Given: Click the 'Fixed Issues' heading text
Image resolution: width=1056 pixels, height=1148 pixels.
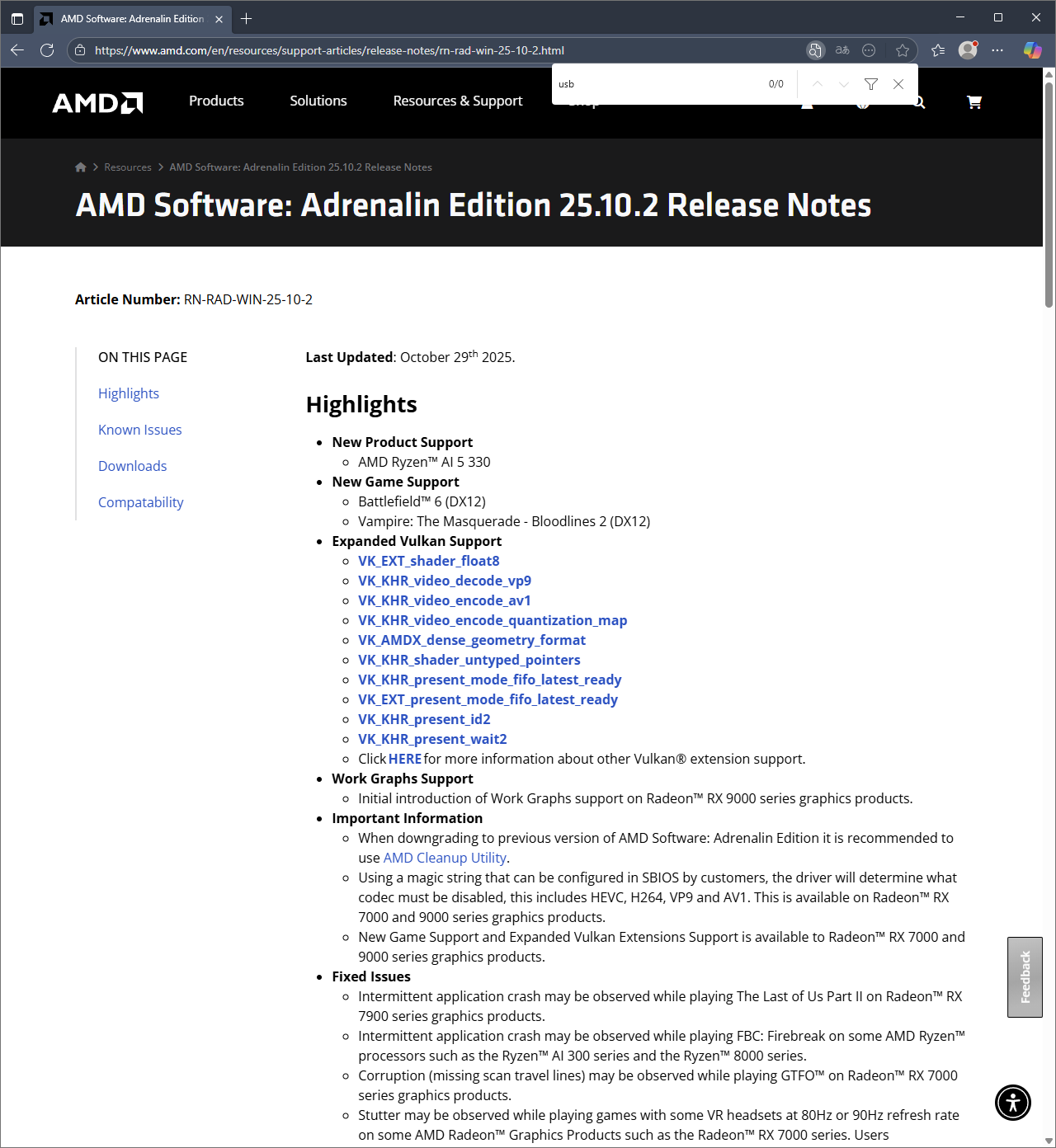Looking at the screenshot, I should tap(371, 976).
